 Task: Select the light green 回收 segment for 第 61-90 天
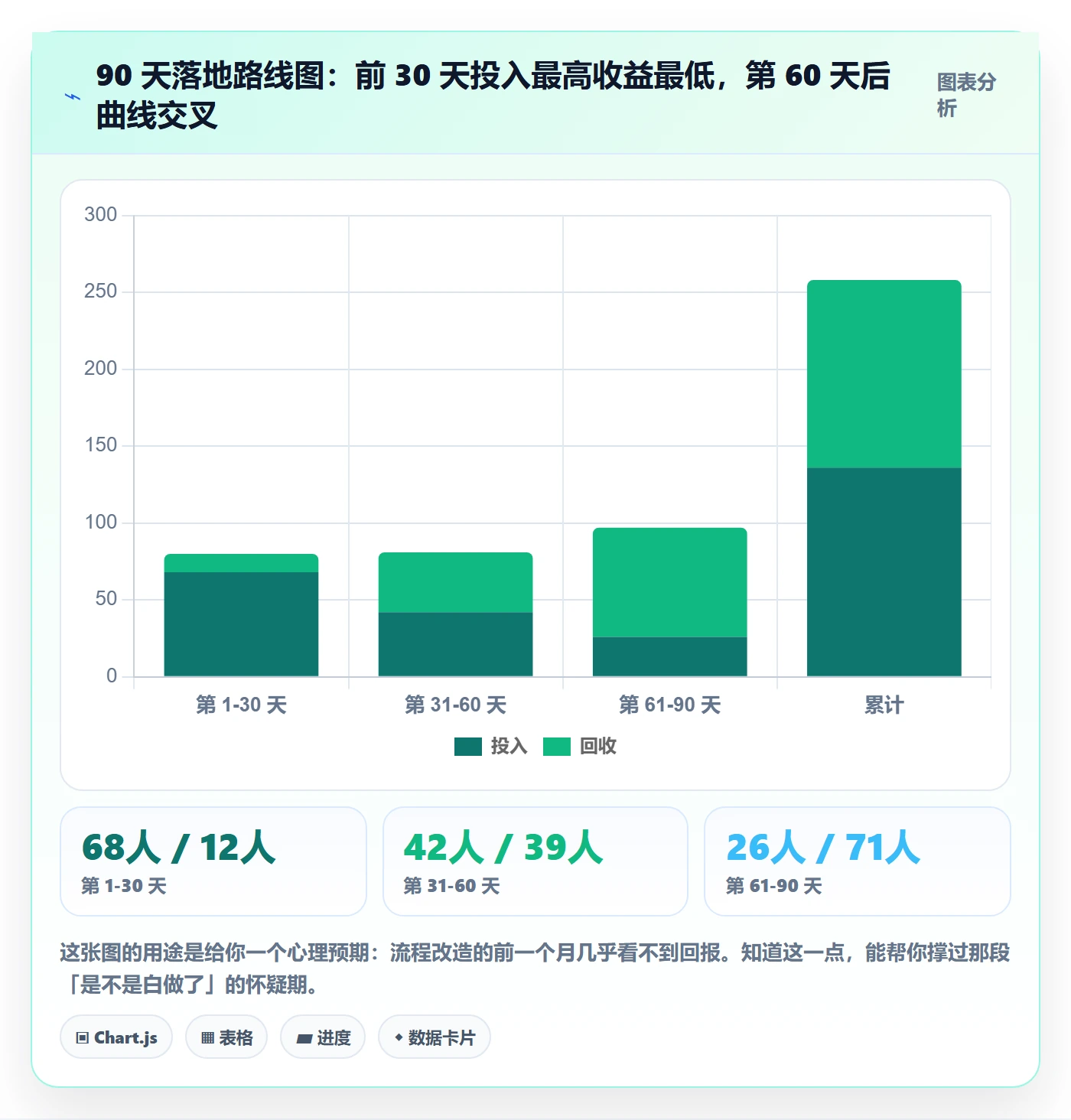pos(669,582)
